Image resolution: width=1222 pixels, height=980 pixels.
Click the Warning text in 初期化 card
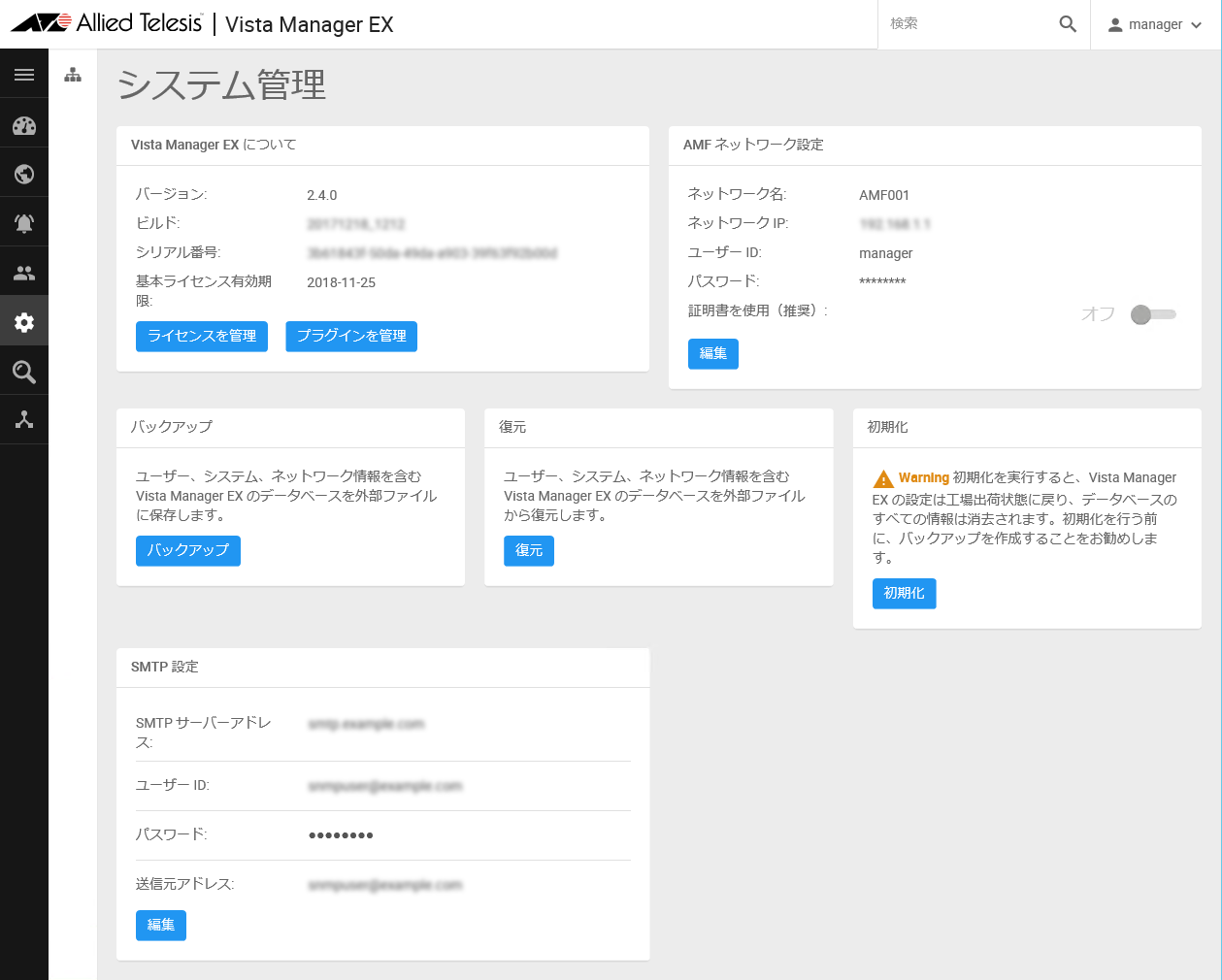click(x=924, y=477)
